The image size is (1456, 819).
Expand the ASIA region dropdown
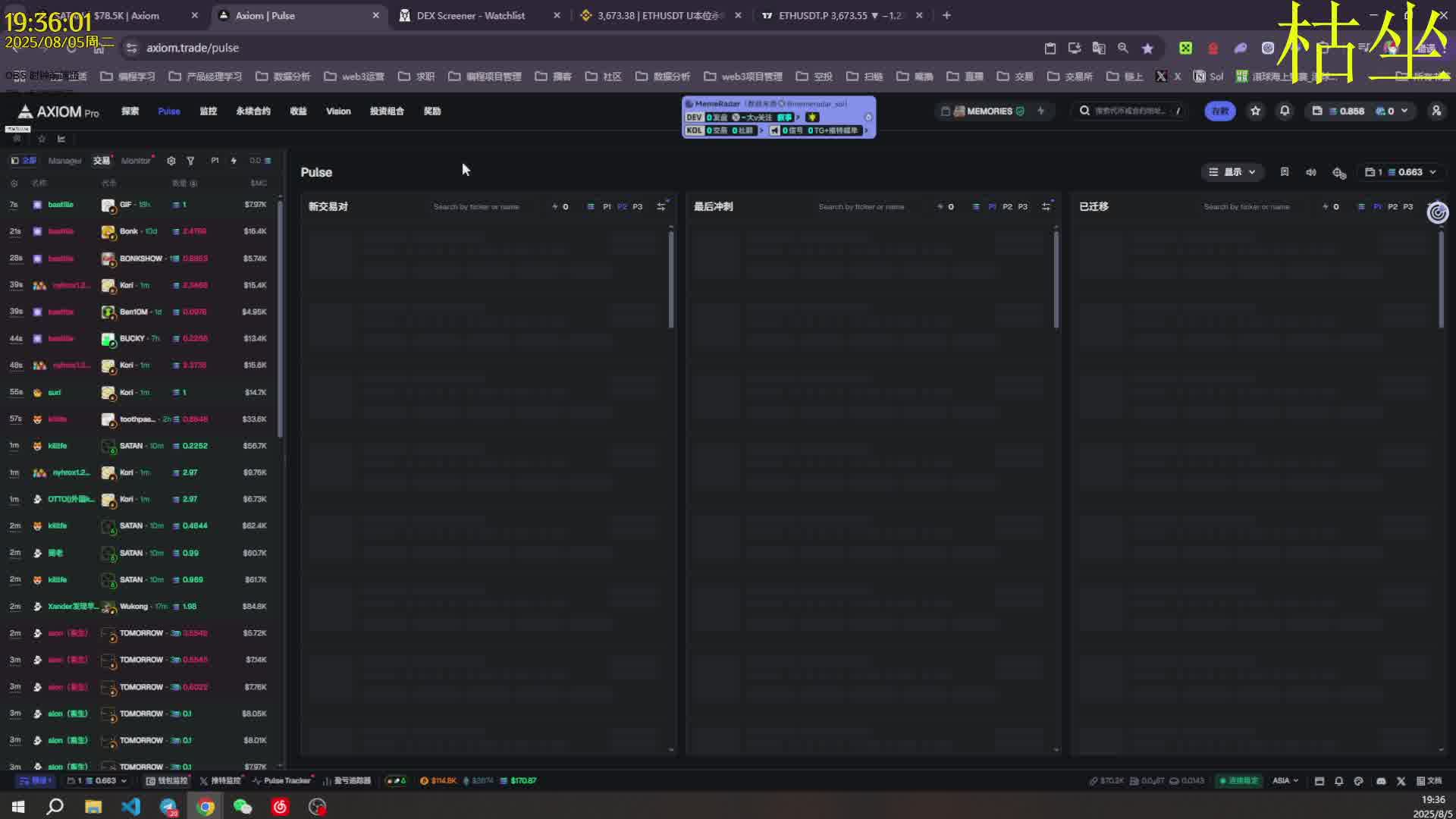point(1285,781)
